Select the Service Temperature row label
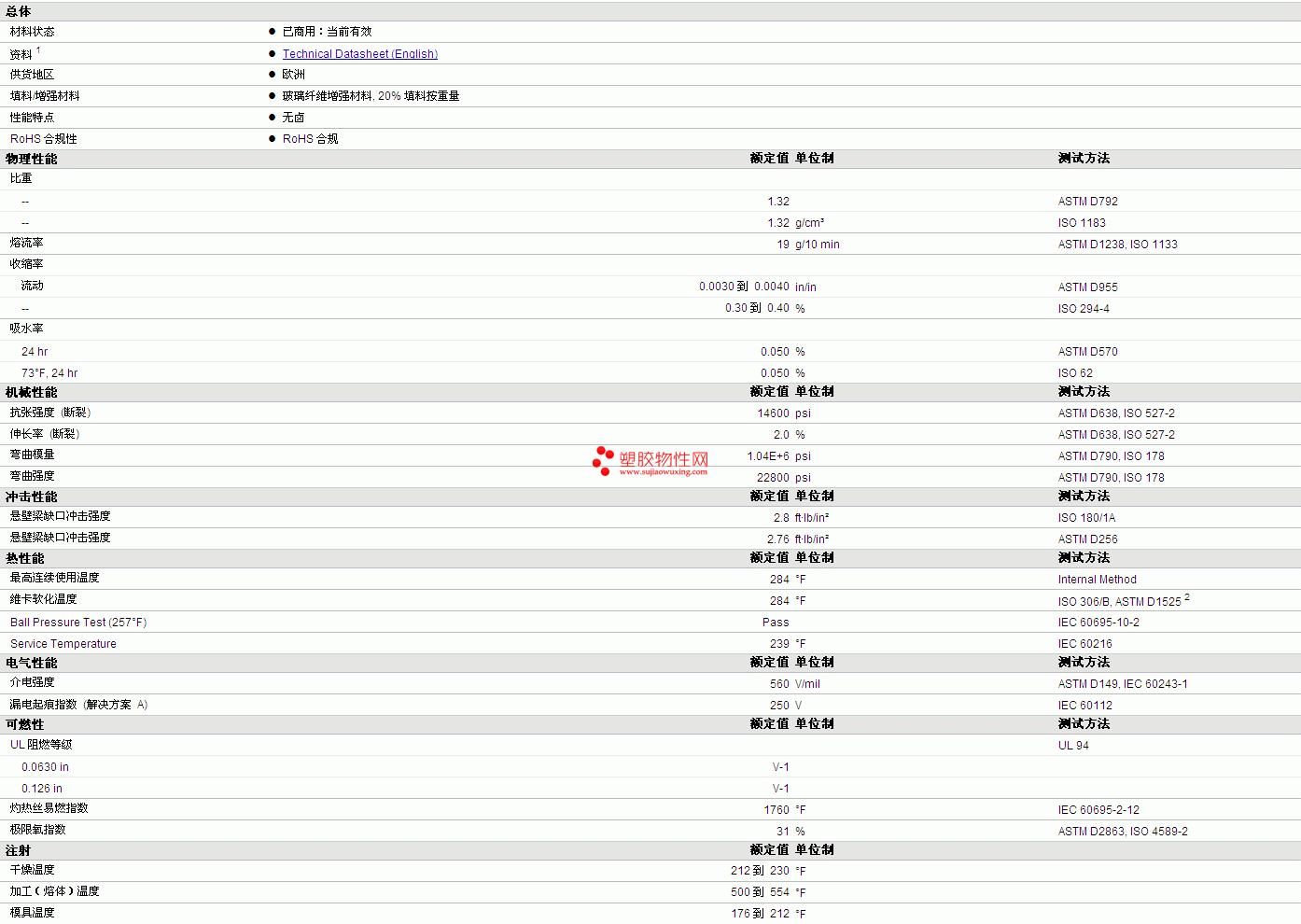The image size is (1301, 924). coord(63,644)
